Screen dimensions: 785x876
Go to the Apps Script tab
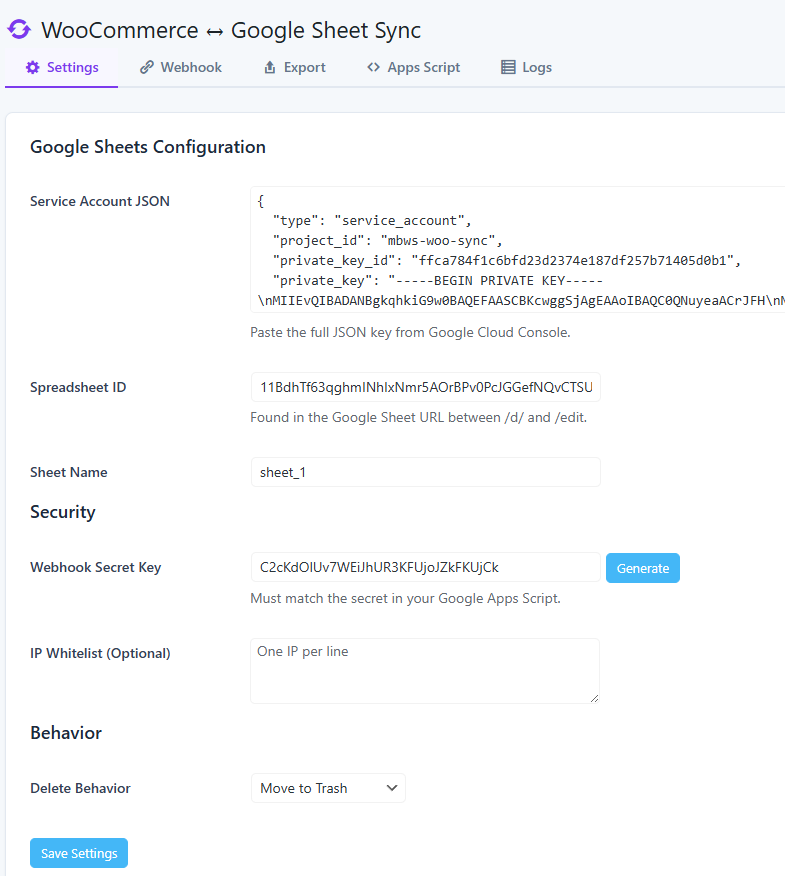coord(423,68)
